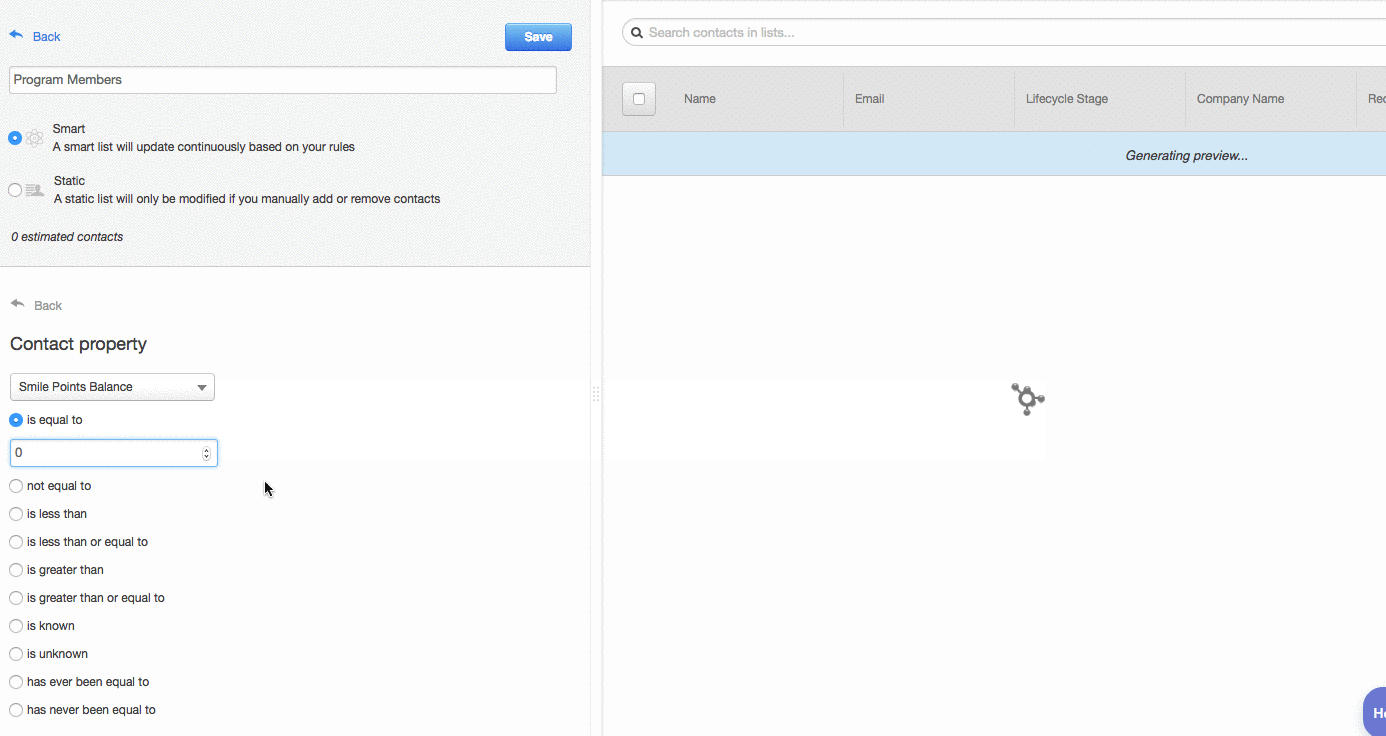The height and width of the screenshot is (736, 1386).
Task: Sort by the Email column header
Action: coord(870,99)
